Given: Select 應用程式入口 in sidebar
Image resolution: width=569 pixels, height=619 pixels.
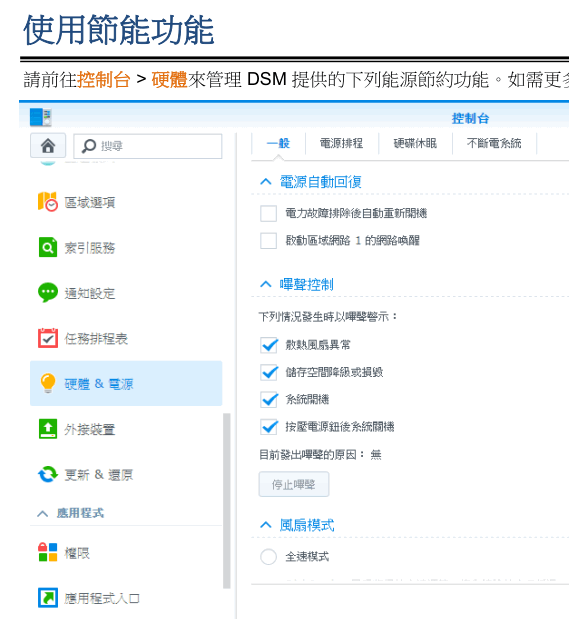Looking at the screenshot, I should pos(126,598).
